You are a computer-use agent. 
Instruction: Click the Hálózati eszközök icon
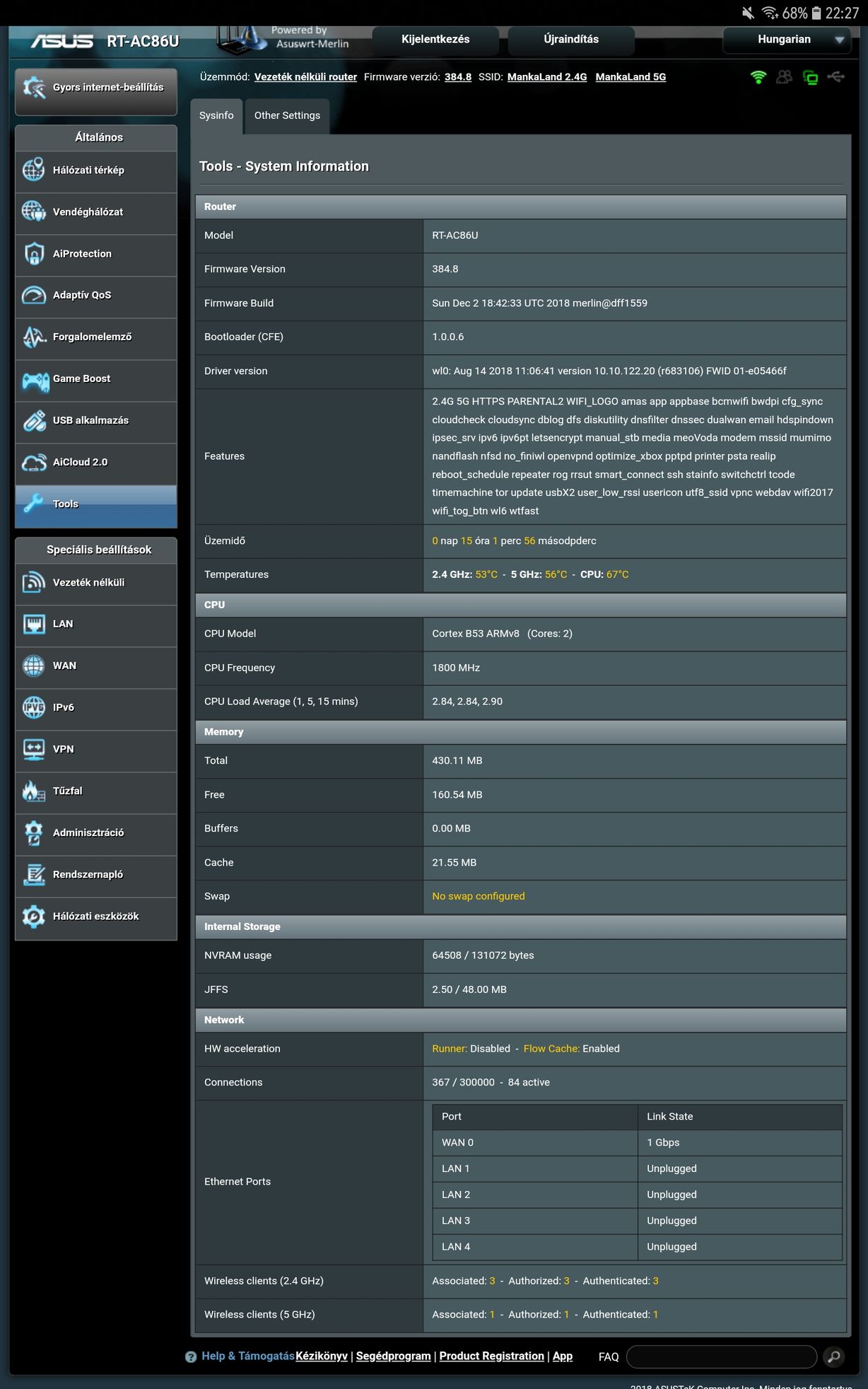[x=34, y=917]
